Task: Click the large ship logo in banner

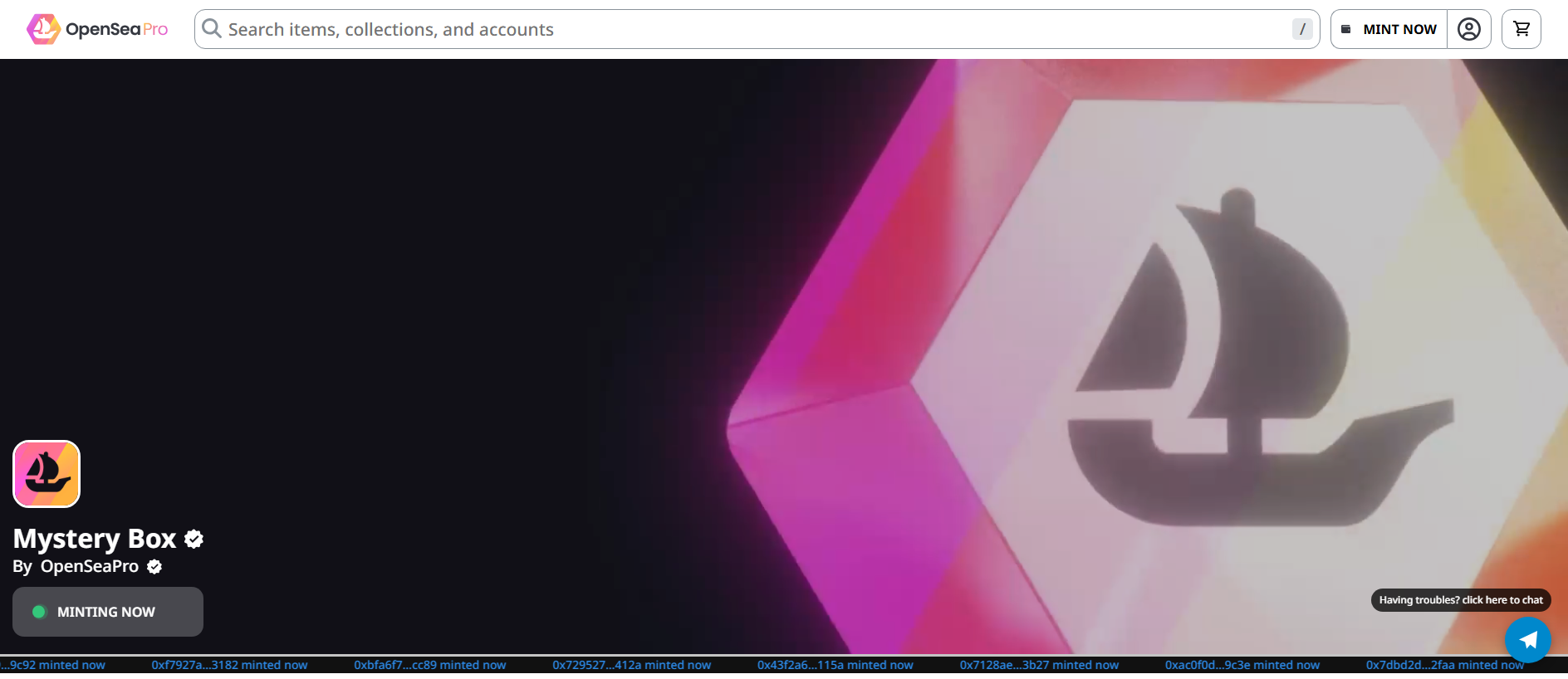Action: (x=1260, y=358)
